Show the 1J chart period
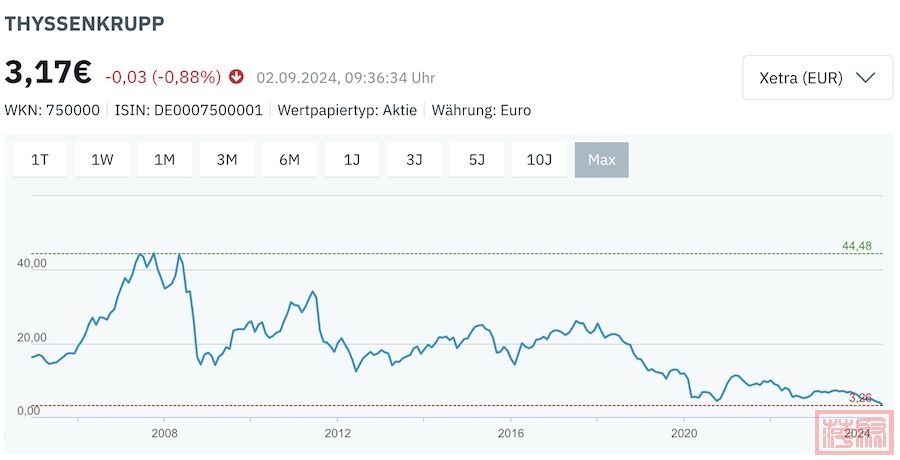900x460 pixels. 352,160
